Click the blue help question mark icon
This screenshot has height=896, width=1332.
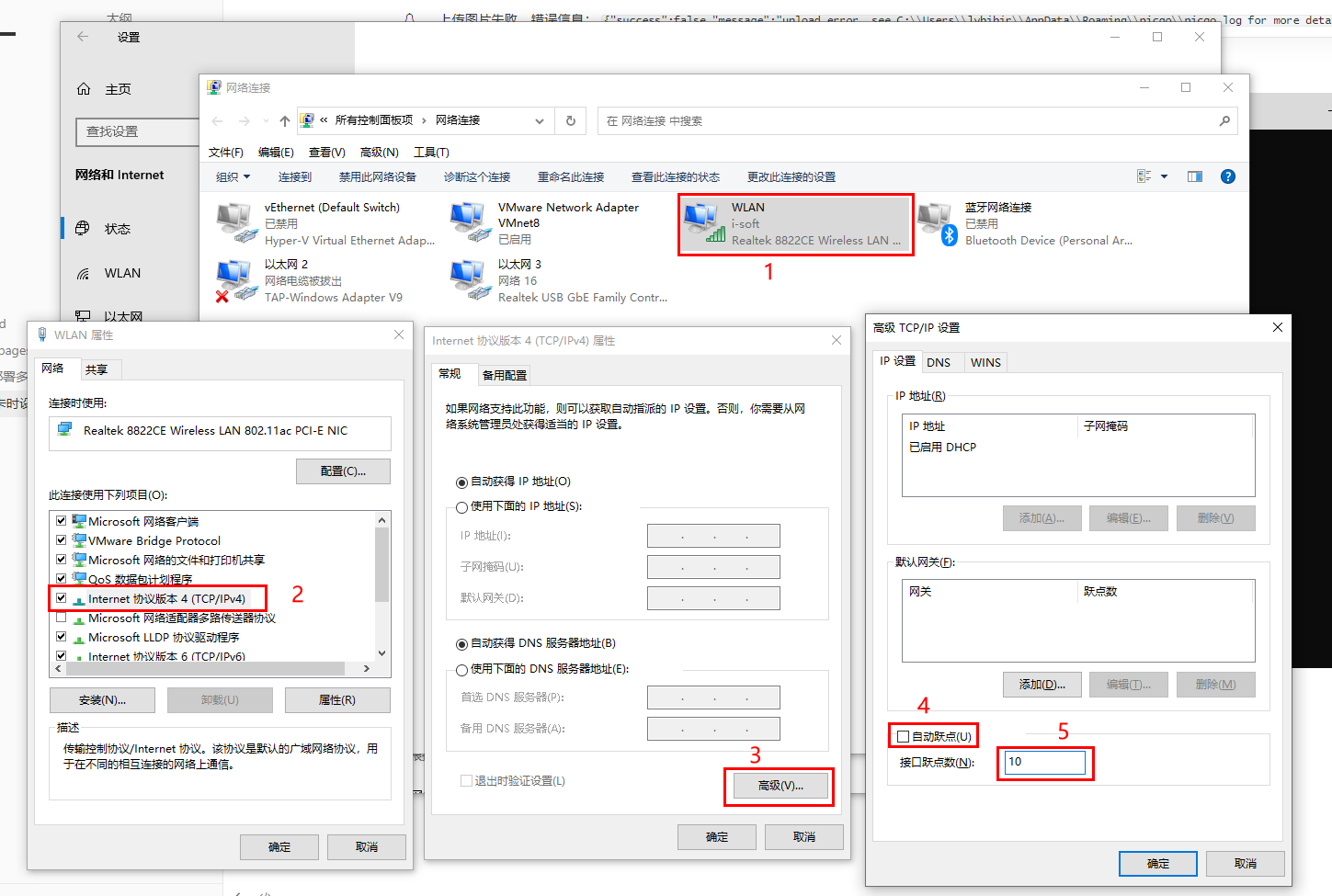1227,176
